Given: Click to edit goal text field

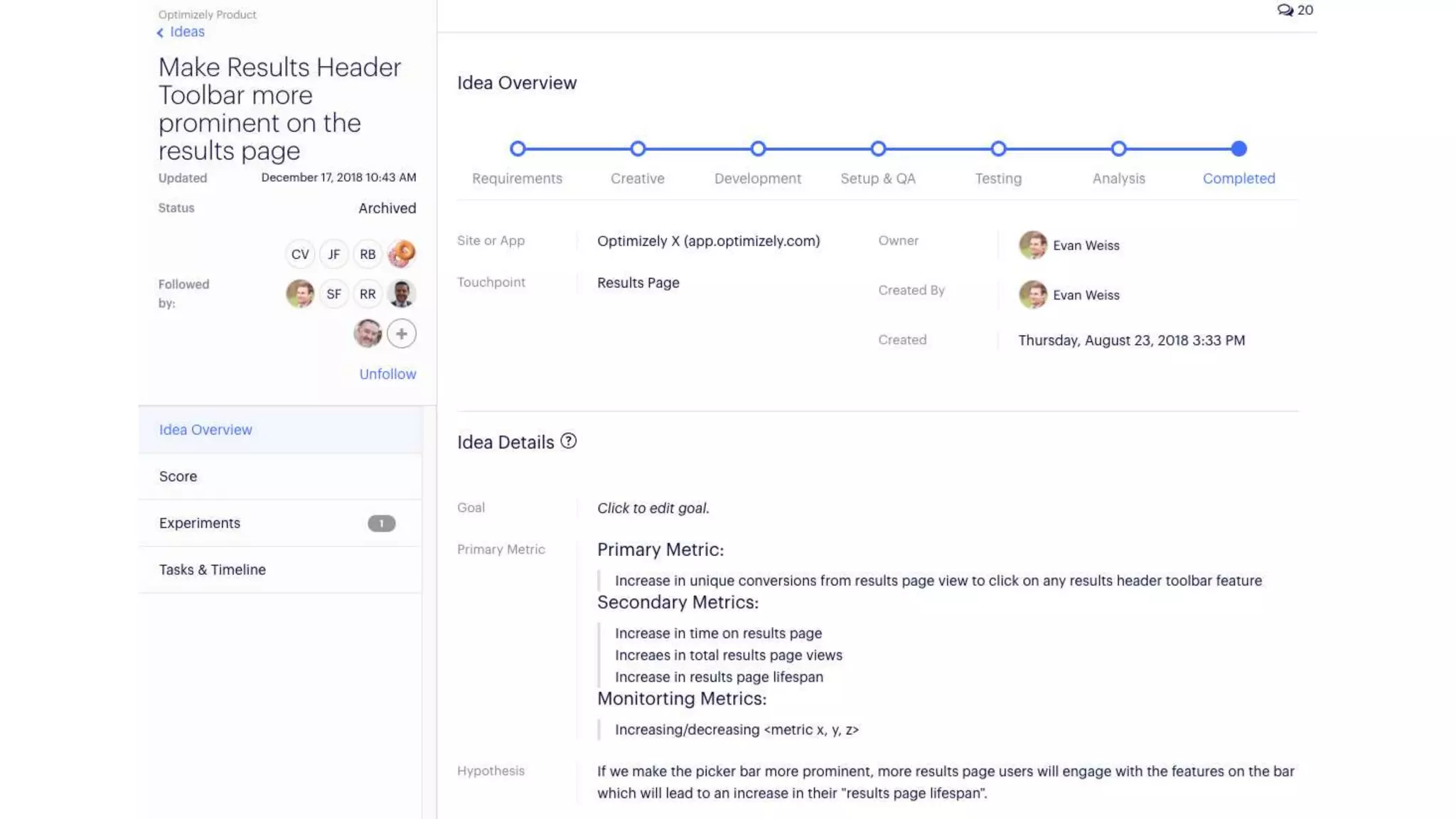Looking at the screenshot, I should pos(653,508).
